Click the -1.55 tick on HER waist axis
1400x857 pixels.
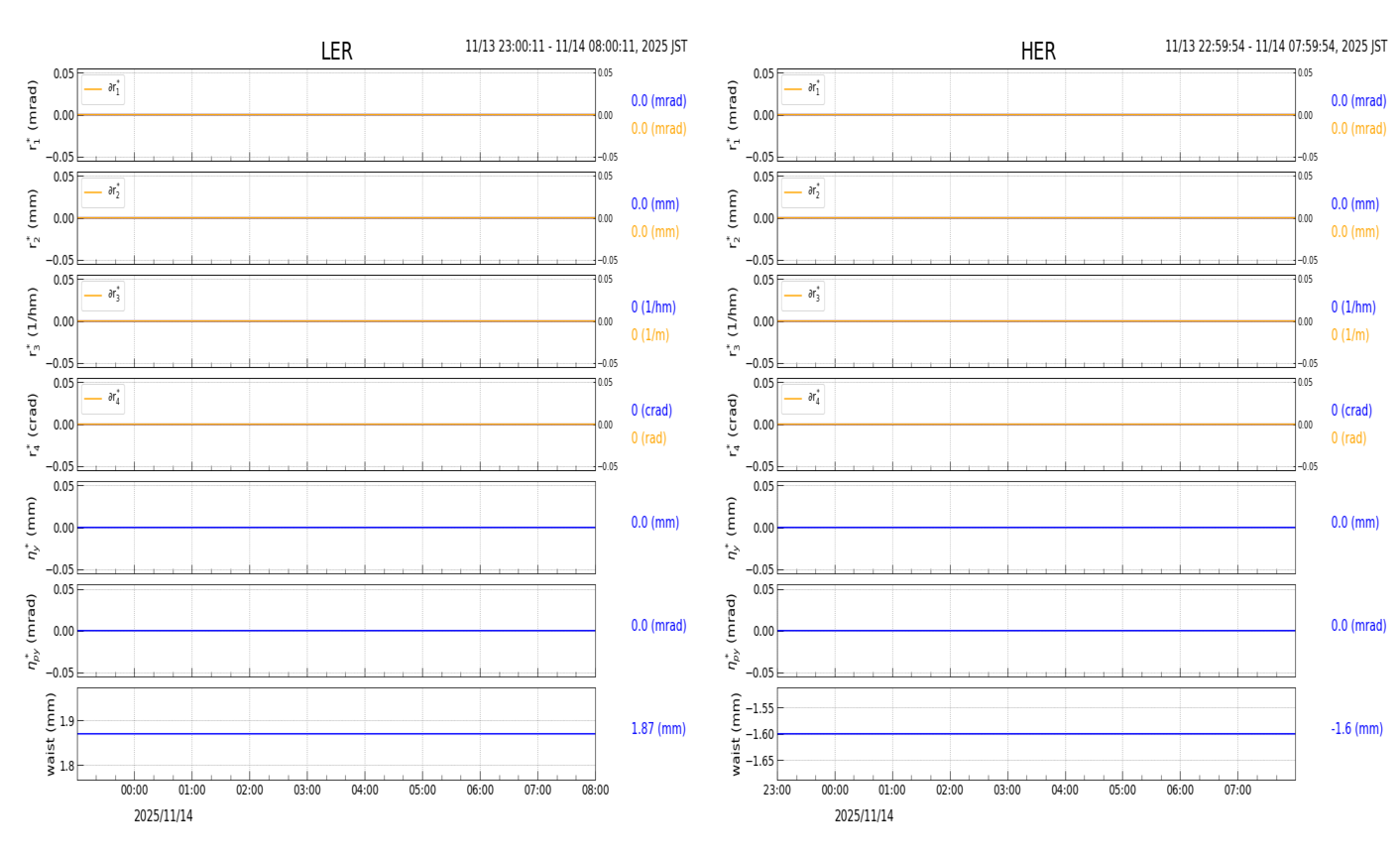coord(760,708)
